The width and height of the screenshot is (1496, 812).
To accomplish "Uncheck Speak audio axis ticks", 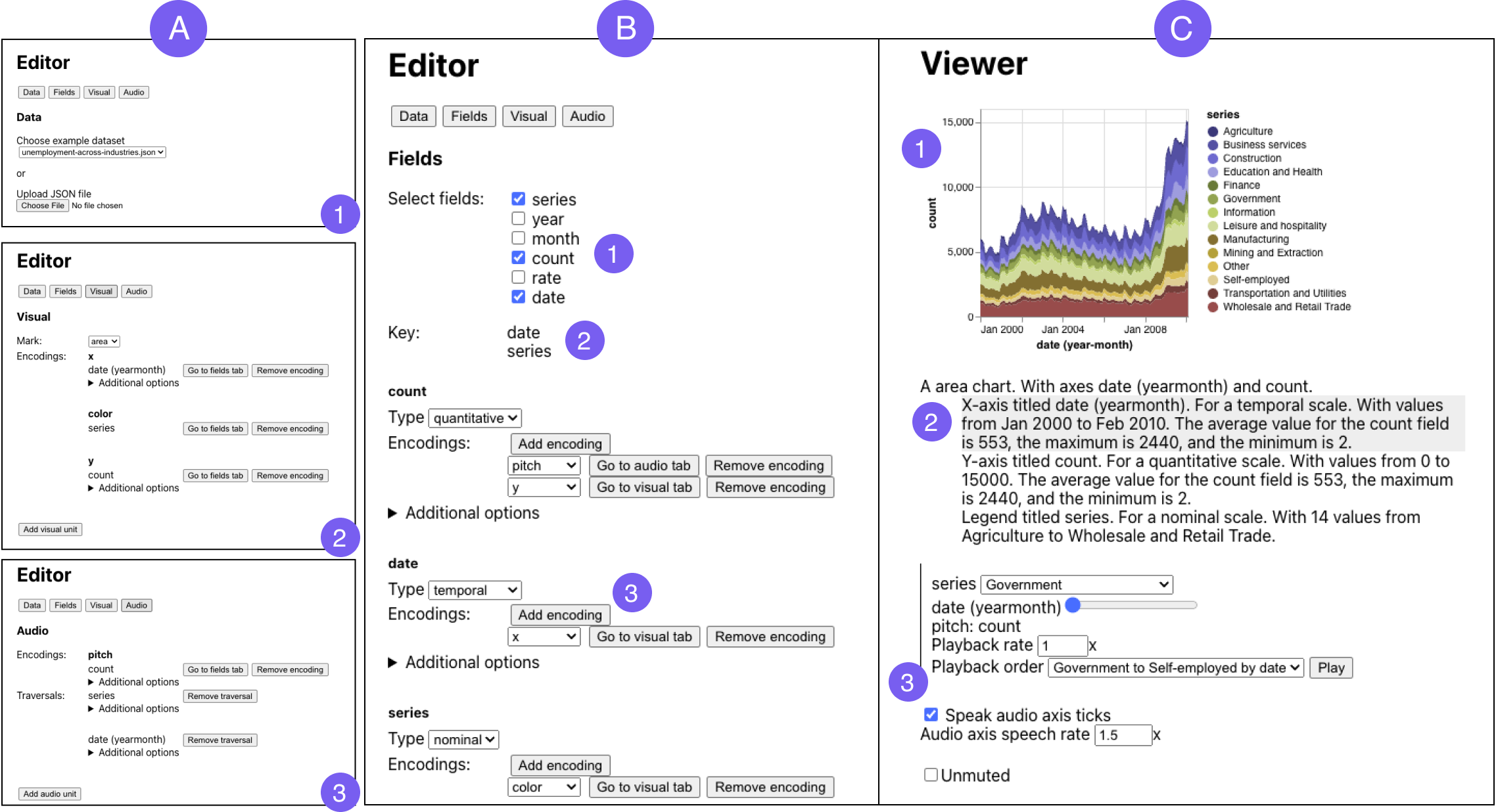I will click(931, 714).
